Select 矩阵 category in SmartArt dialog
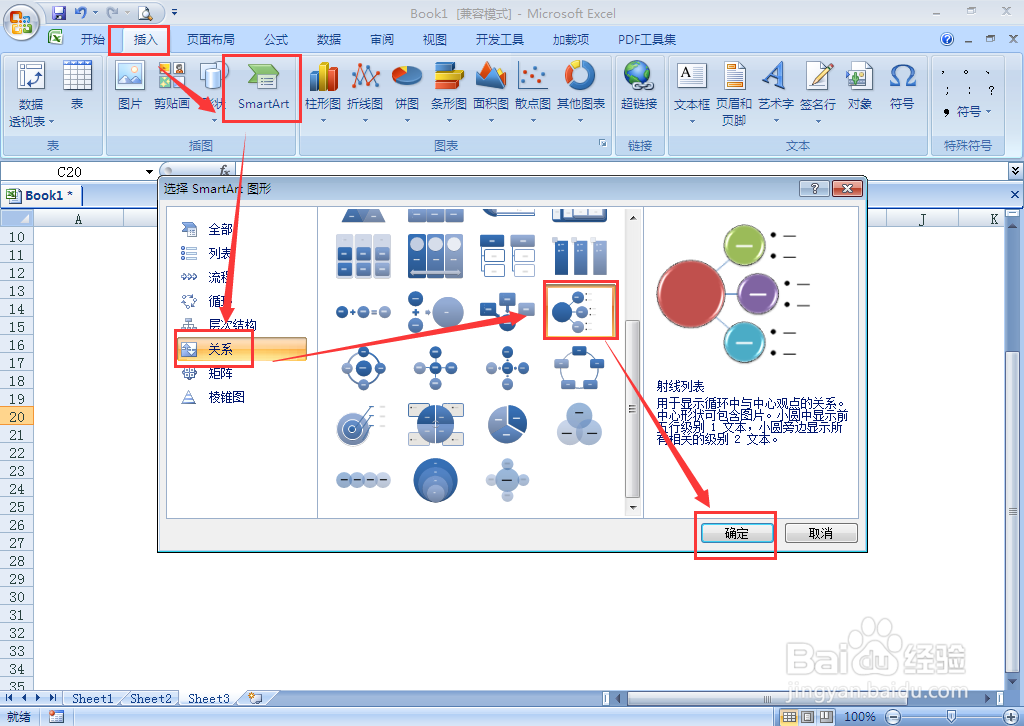The width and height of the screenshot is (1024, 726). [220, 373]
